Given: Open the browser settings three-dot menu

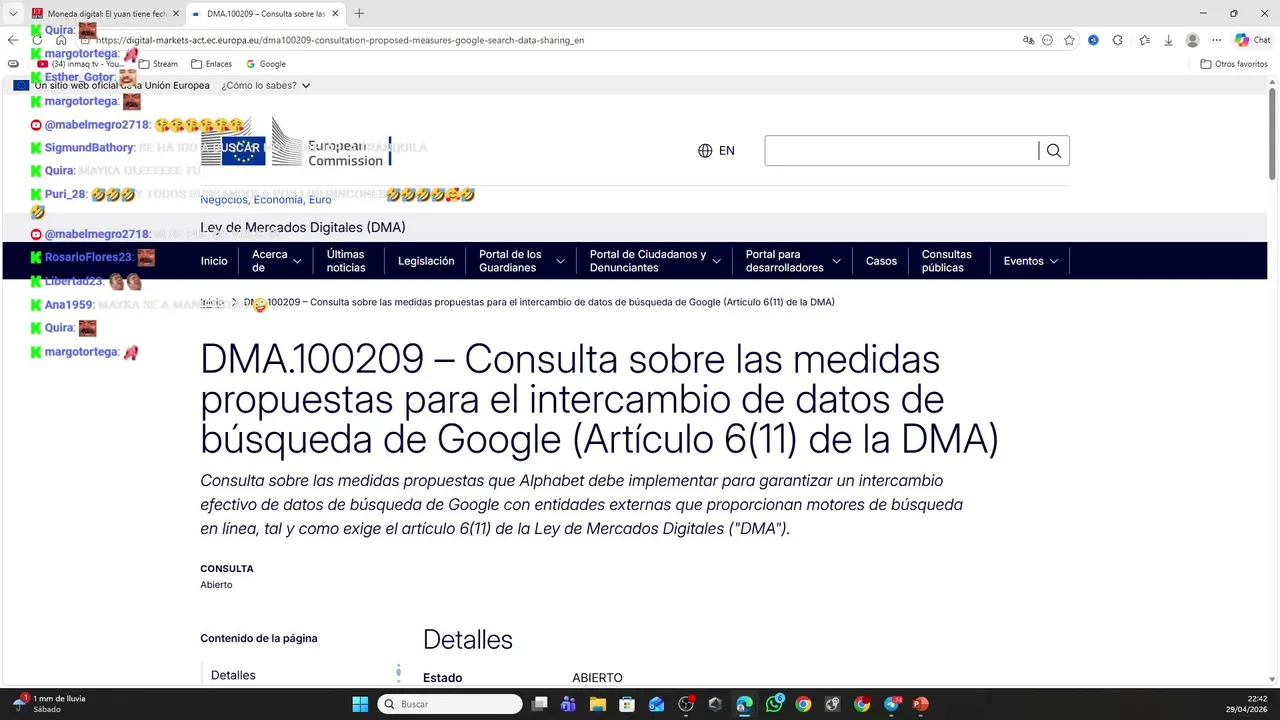Looking at the screenshot, I should point(1216,40).
